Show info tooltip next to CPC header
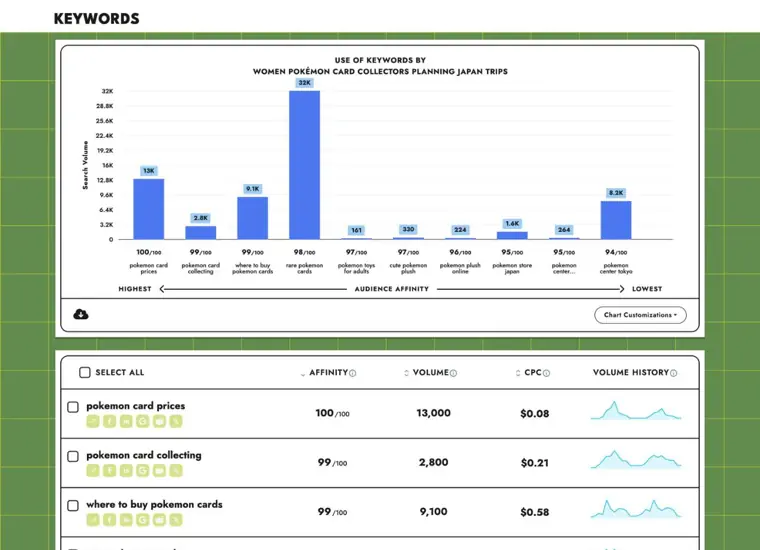The width and height of the screenshot is (760, 550). (547, 373)
